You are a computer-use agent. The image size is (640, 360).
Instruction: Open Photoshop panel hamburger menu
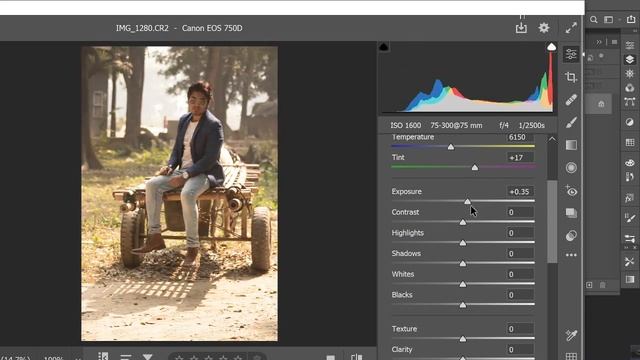click(x=614, y=42)
